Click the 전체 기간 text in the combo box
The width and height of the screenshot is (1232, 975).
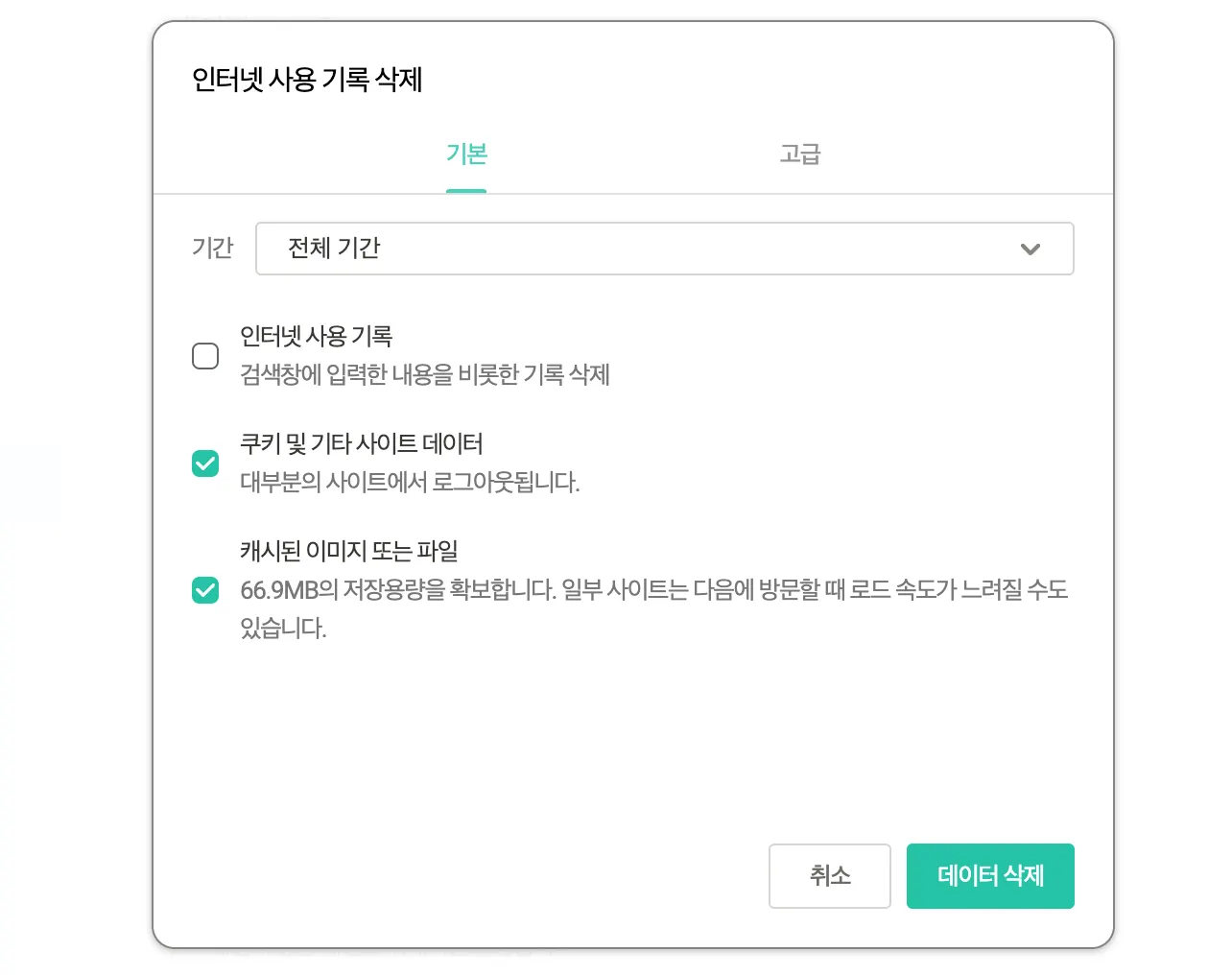pos(334,249)
